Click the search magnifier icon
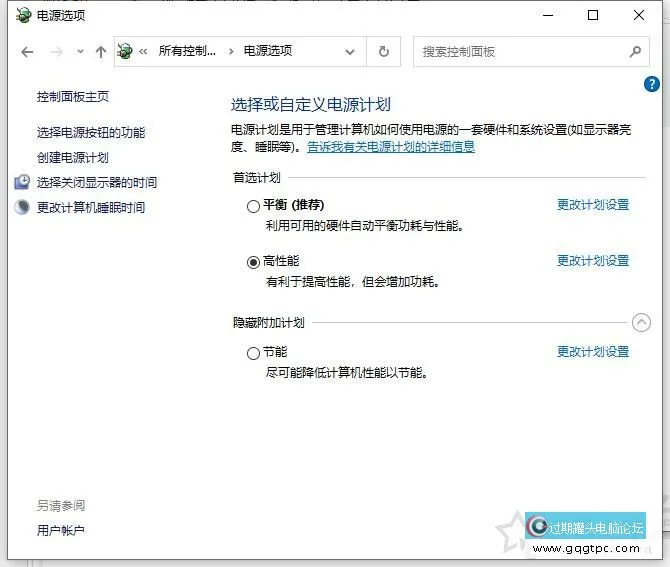This screenshot has width=670, height=567. pyautogui.click(x=635, y=52)
